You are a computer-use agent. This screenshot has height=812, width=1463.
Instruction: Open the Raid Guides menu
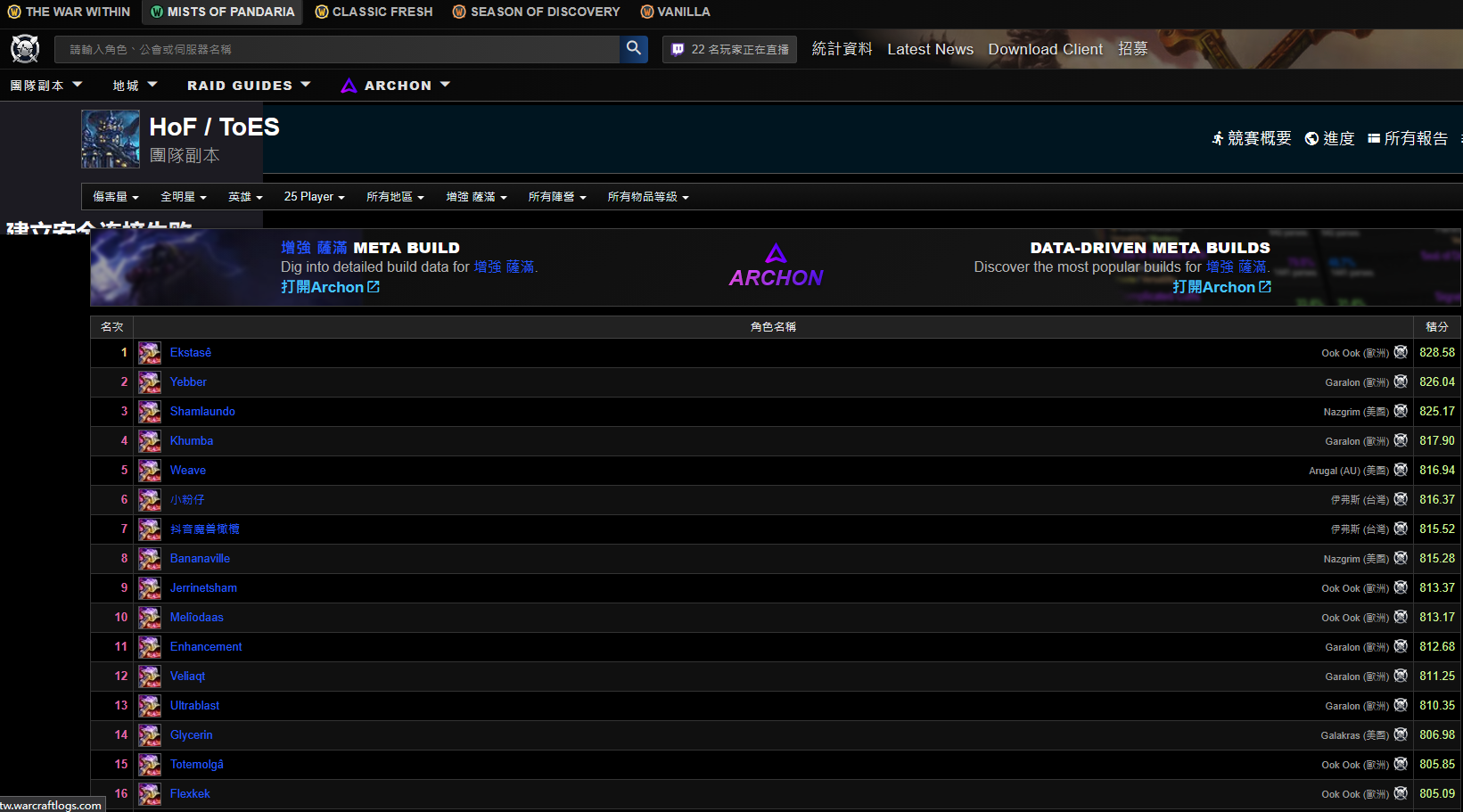pos(248,86)
